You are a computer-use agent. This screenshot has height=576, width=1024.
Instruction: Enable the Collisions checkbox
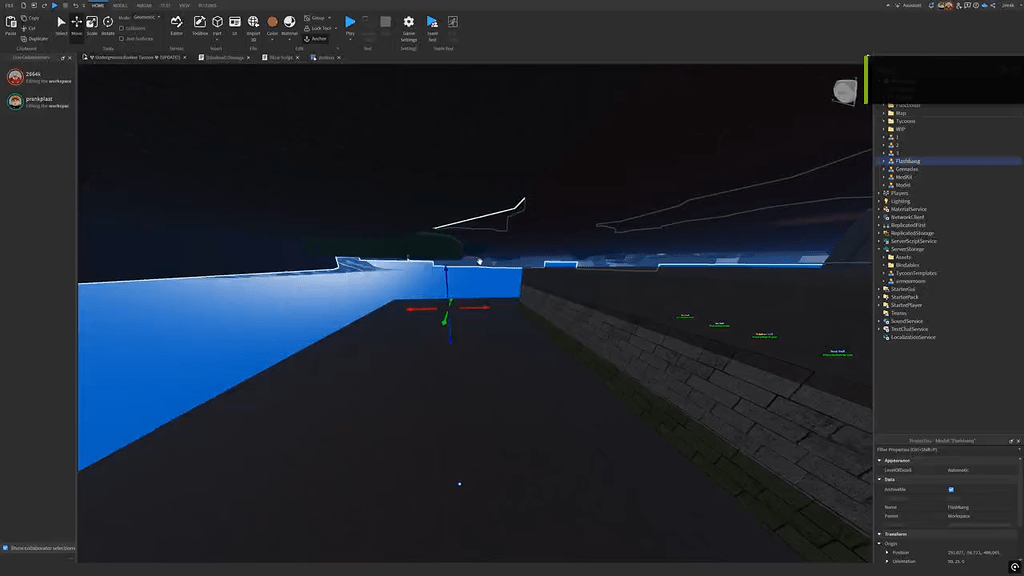pos(121,27)
